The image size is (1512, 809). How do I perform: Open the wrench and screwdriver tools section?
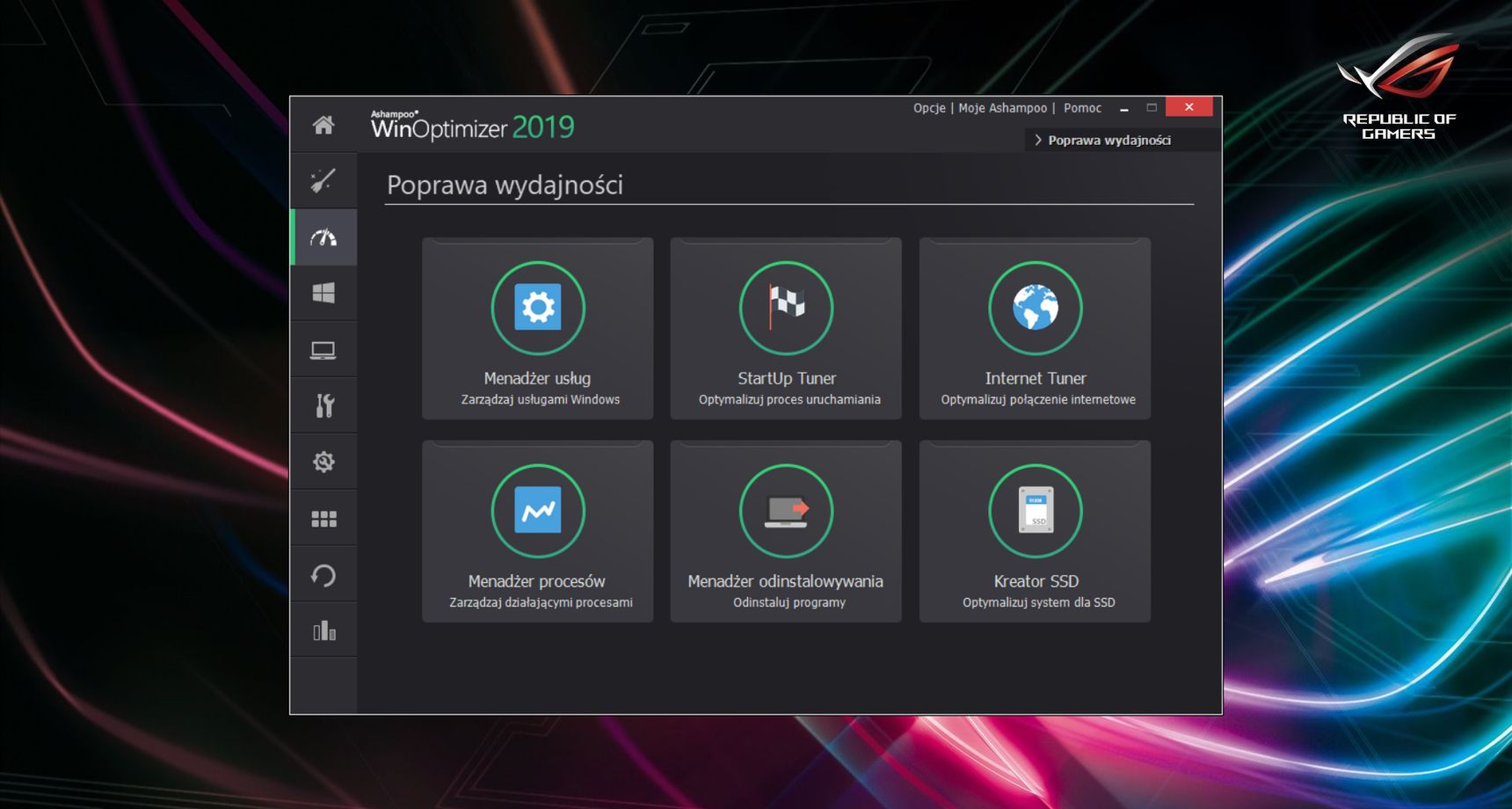coord(324,405)
